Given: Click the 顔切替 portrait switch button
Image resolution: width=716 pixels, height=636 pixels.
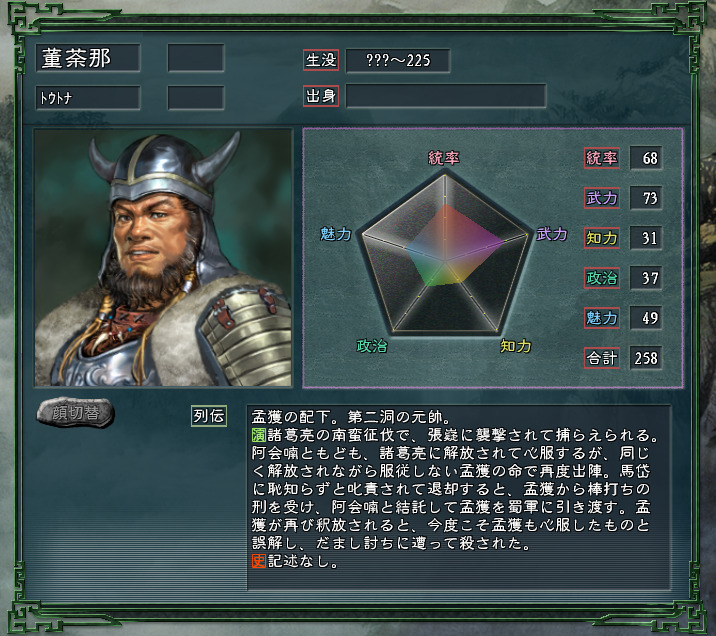Looking at the screenshot, I should pos(75,413).
